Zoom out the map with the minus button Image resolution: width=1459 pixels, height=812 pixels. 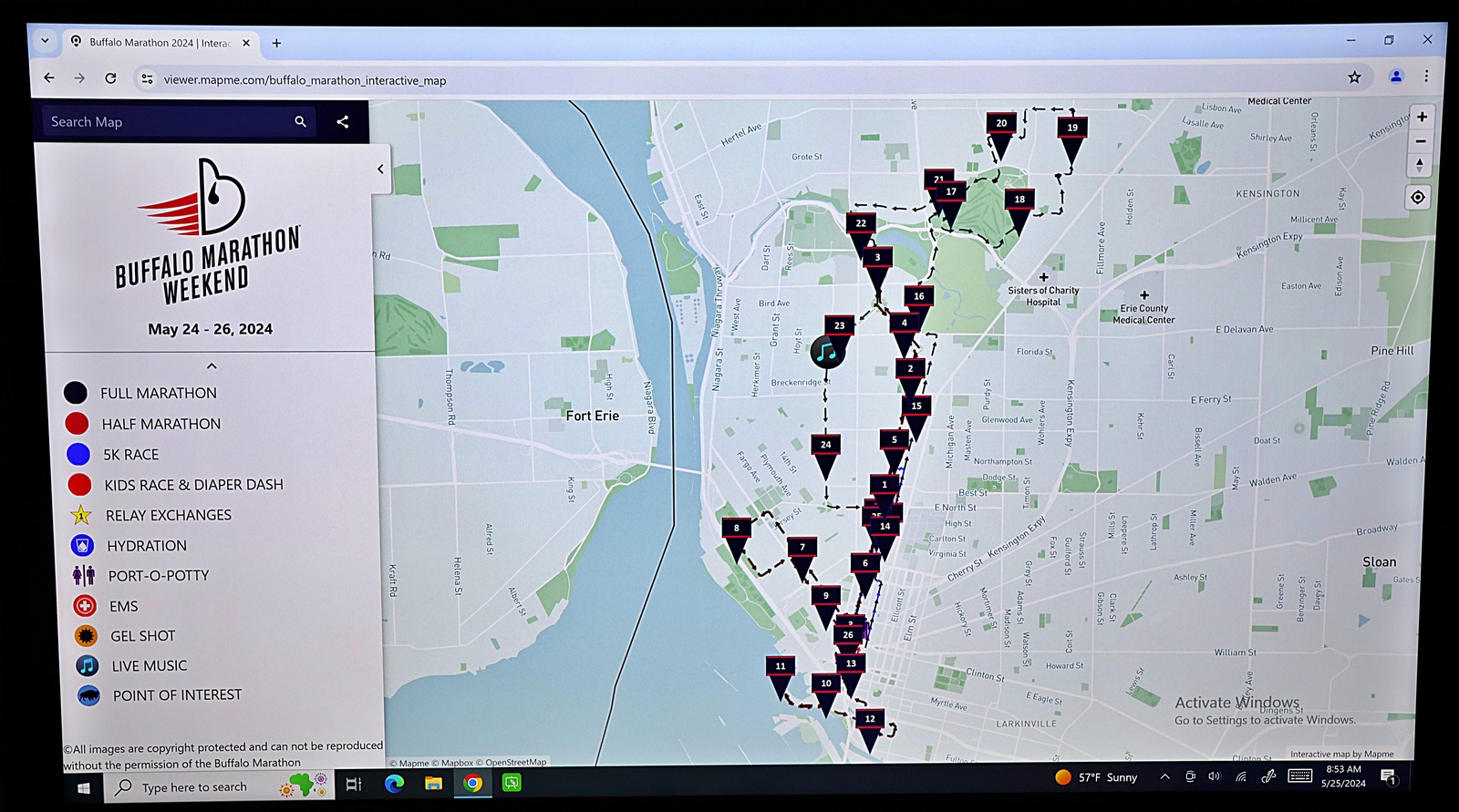(x=1421, y=141)
